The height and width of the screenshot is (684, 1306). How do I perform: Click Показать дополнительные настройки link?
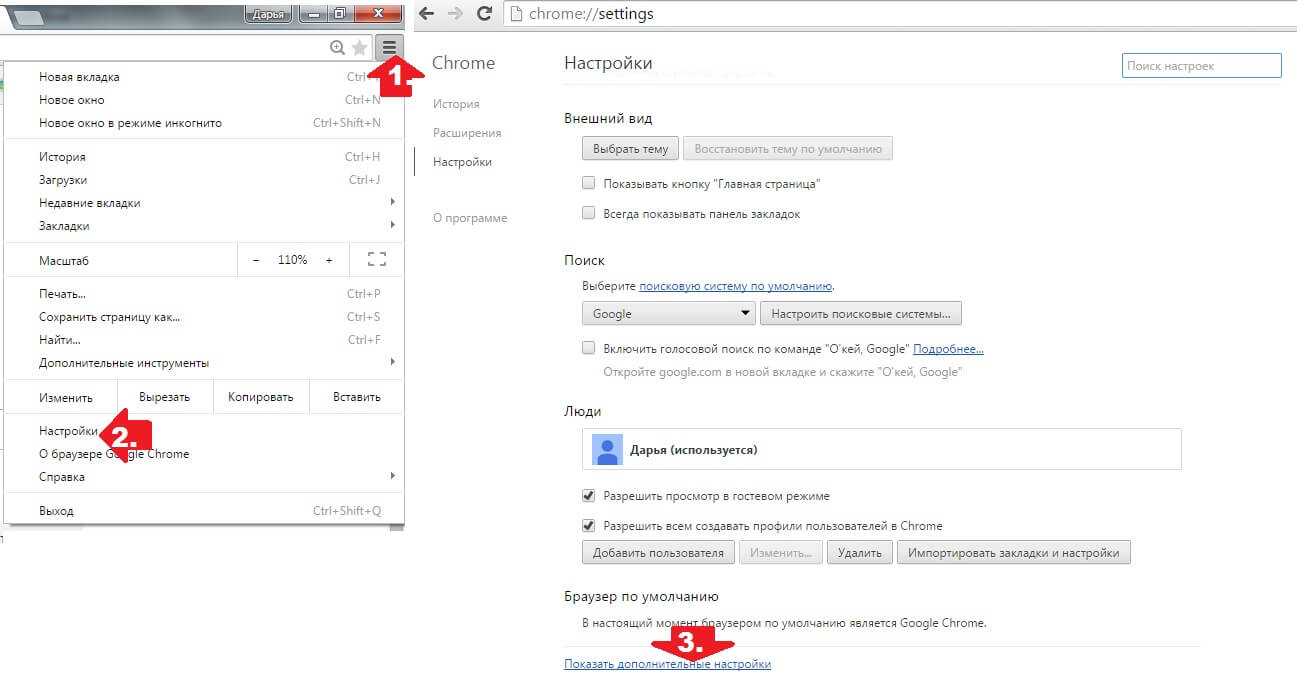coord(667,664)
